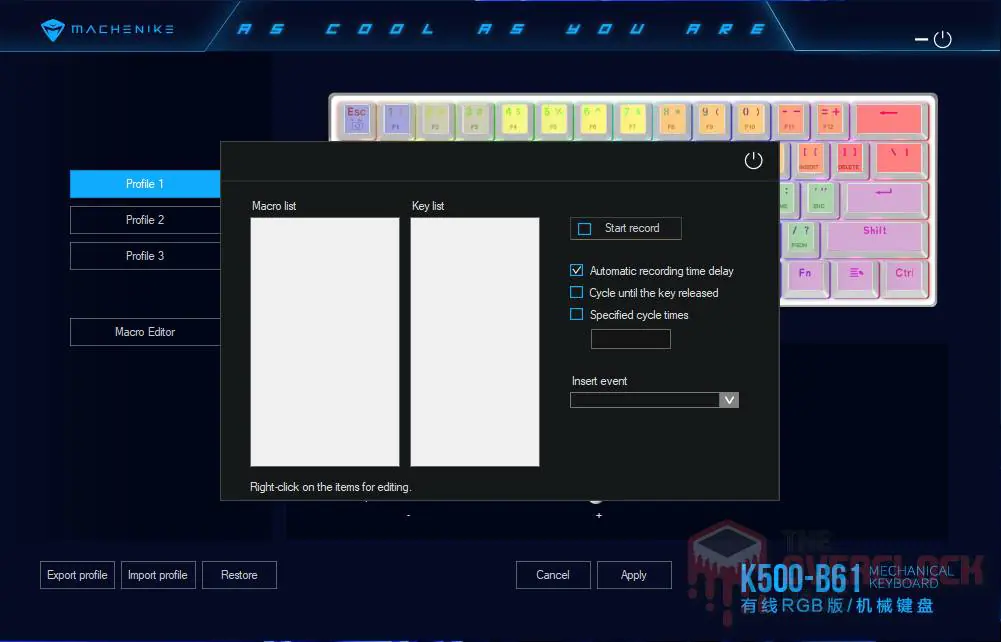Open the Insert event dropdown

(729, 399)
